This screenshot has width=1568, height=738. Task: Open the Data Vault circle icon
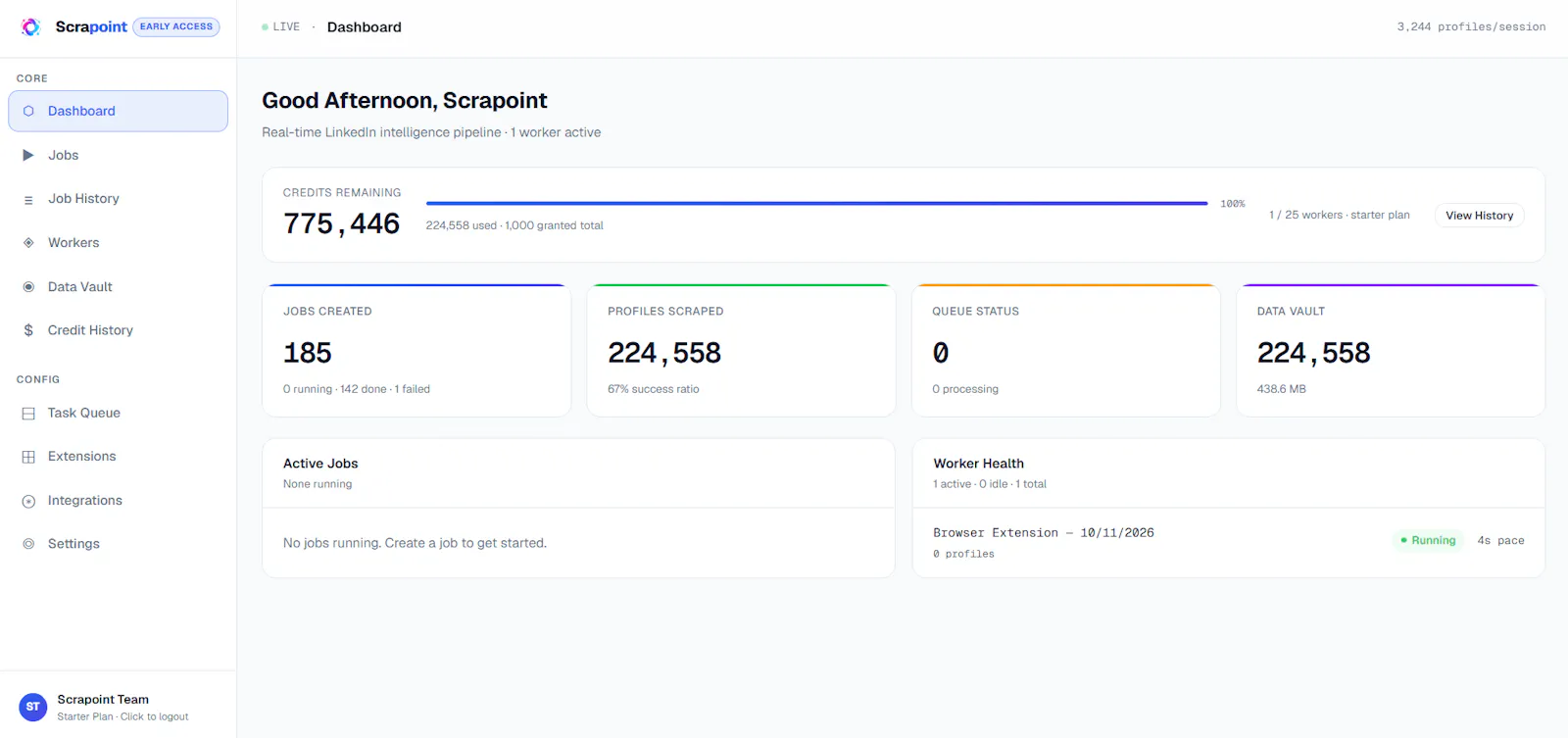(x=28, y=287)
